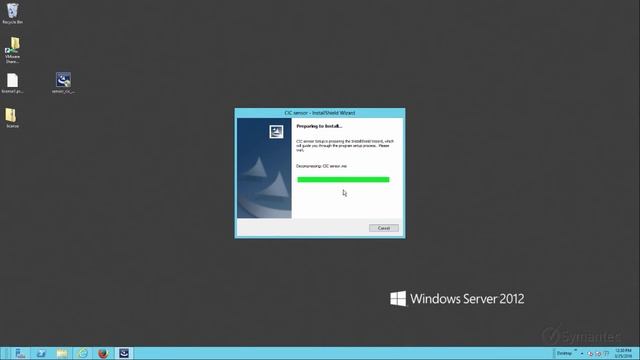The width and height of the screenshot is (640, 360).
Task: Expand the Desktop toolbar chevron in the taskbar
Action: 576,351
